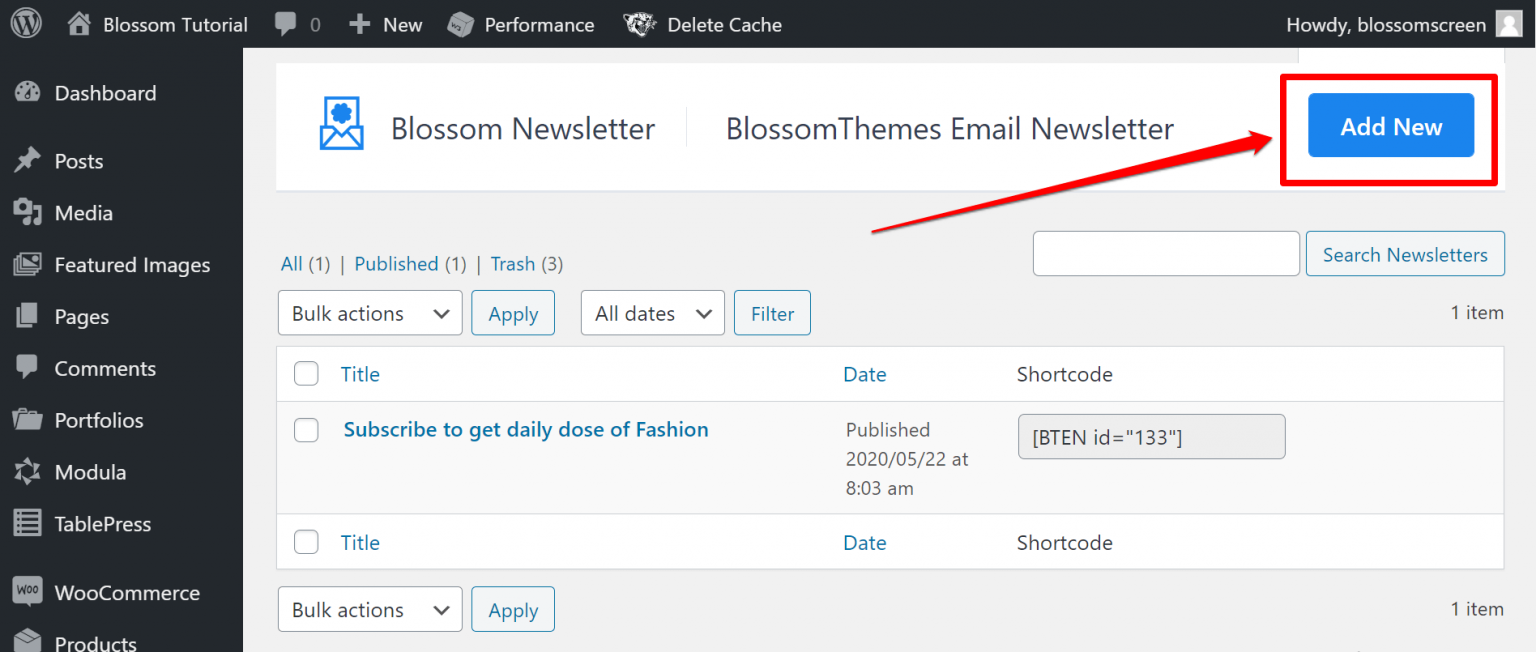Open the Bulk actions dropdown
The width and height of the screenshot is (1536, 652).
(370, 312)
